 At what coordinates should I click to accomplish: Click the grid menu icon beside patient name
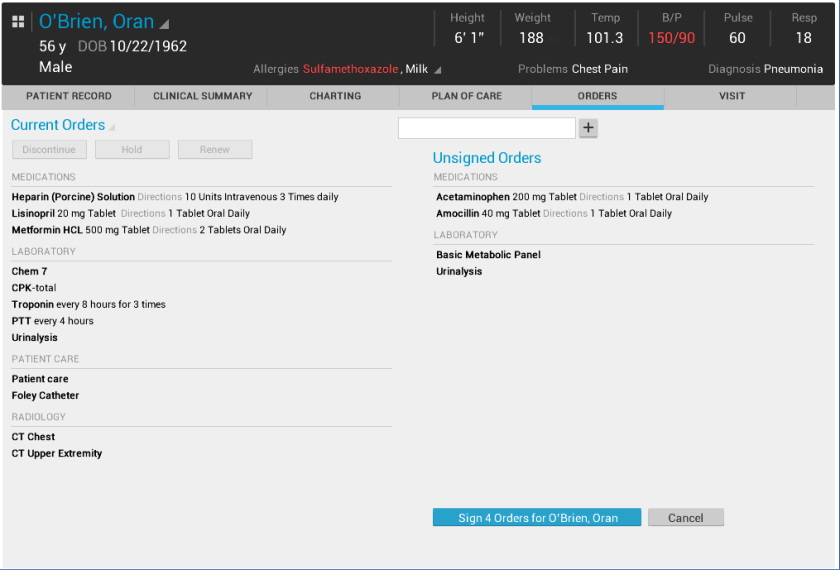18,22
